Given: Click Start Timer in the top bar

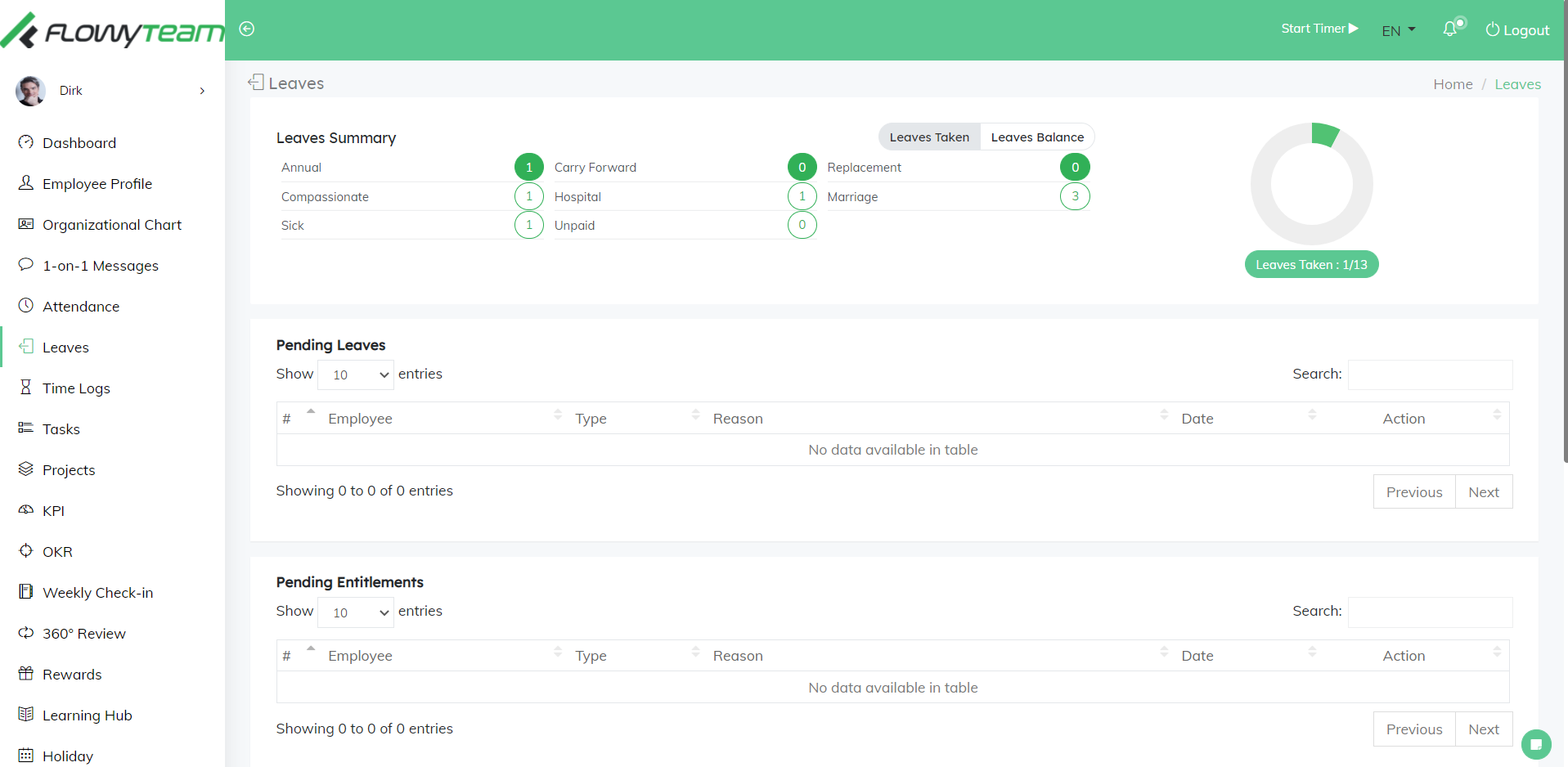Looking at the screenshot, I should coord(1319,28).
